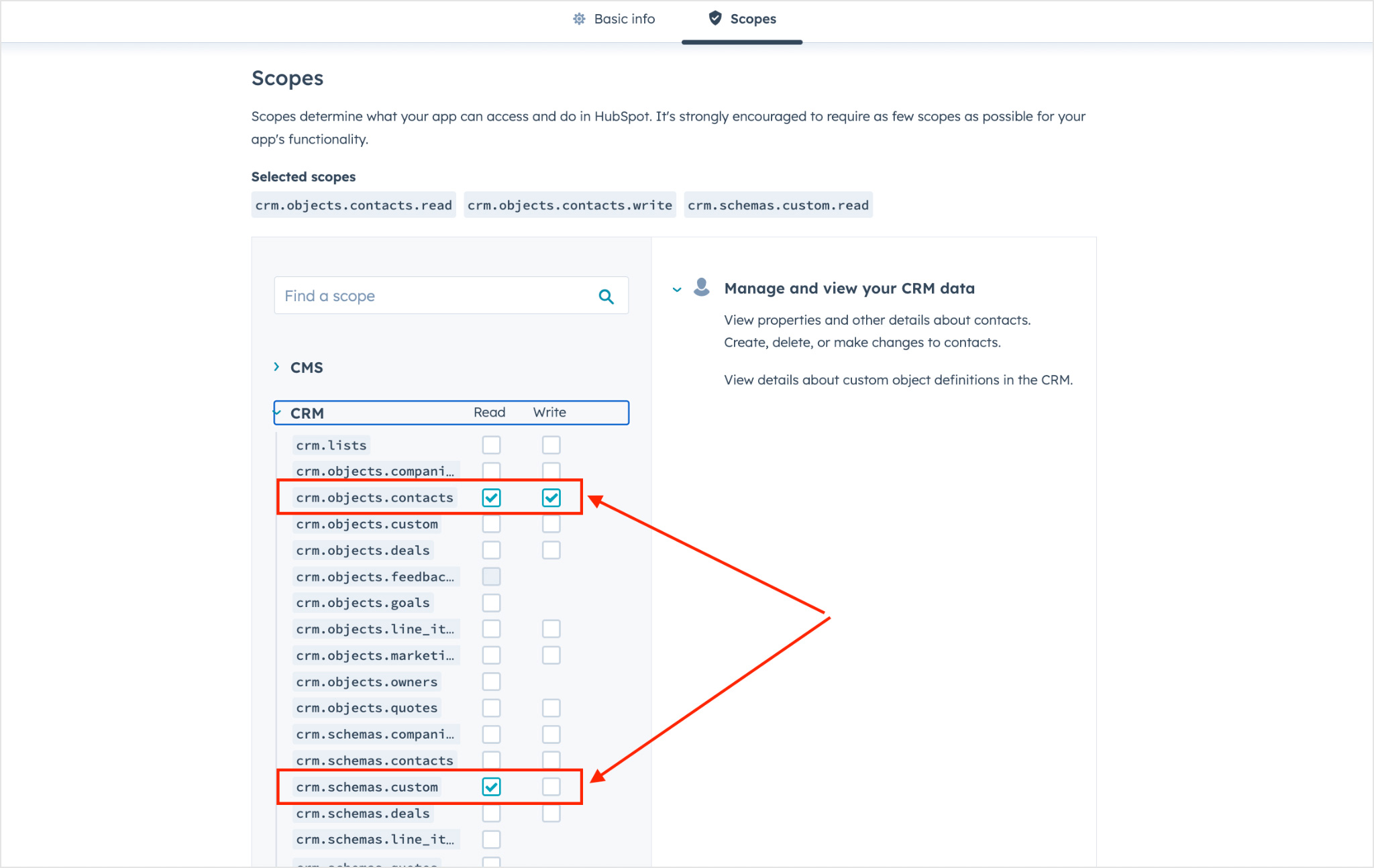This screenshot has height=868, width=1374.
Task: Enable Read for crm.objects.custom
Action: (491, 524)
